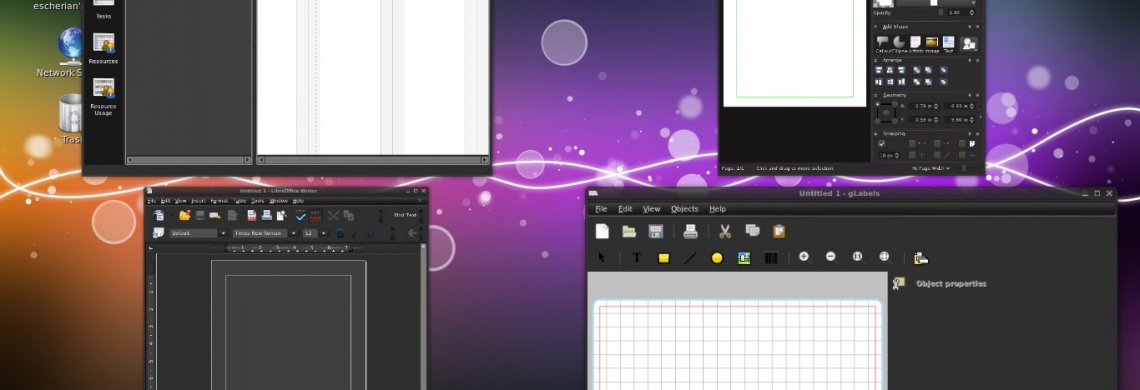Open the font size dropdown in Writer

324,234
